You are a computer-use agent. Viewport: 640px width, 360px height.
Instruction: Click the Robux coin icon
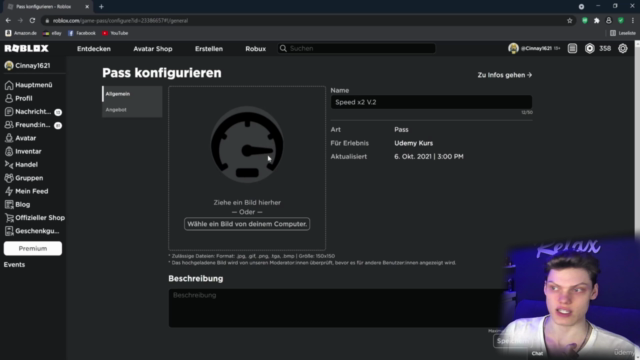[x=590, y=49]
